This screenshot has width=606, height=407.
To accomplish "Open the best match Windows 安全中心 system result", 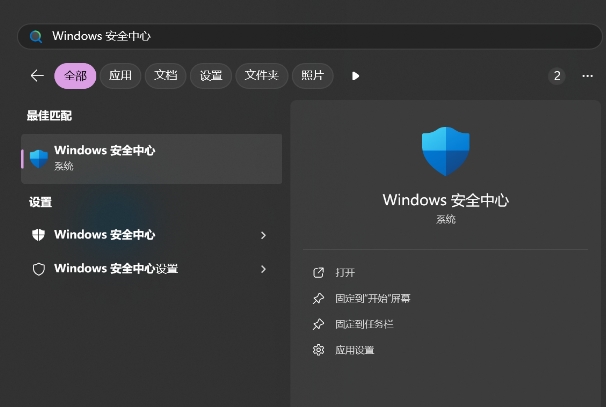I will point(150,158).
